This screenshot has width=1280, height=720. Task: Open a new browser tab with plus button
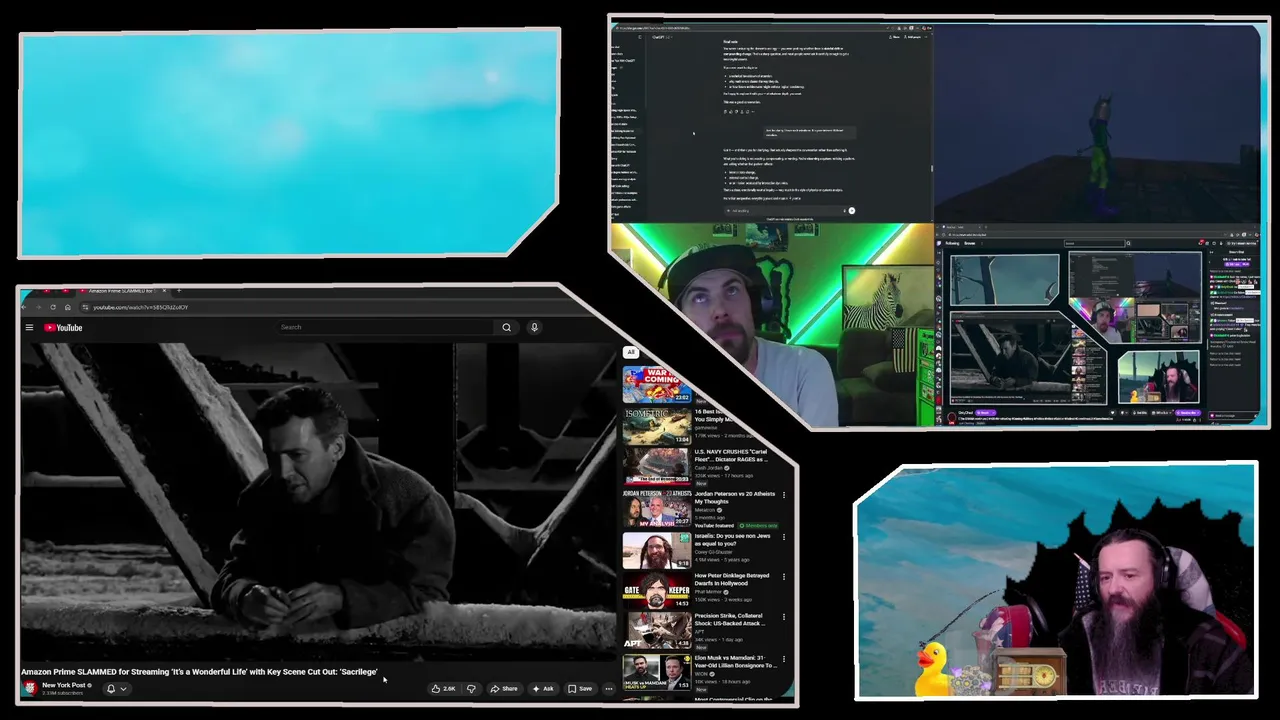pyautogui.click(x=179, y=291)
